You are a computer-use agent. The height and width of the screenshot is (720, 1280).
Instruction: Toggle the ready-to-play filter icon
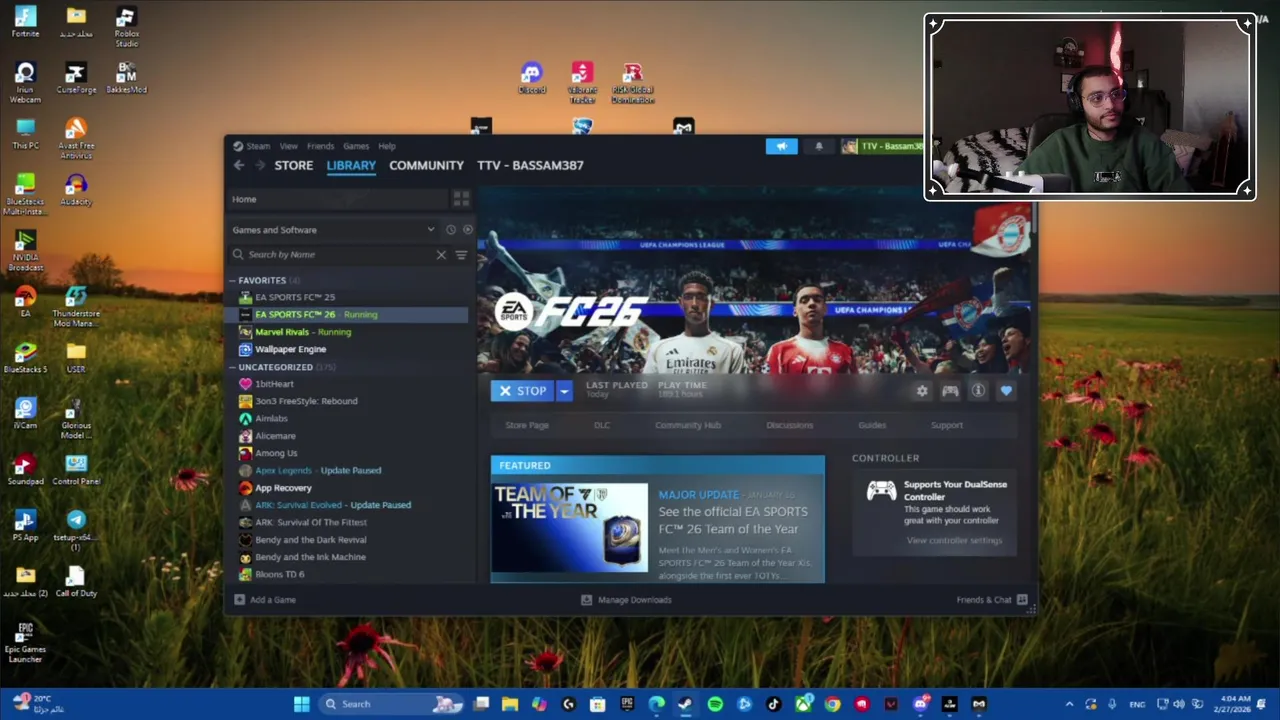(x=467, y=230)
